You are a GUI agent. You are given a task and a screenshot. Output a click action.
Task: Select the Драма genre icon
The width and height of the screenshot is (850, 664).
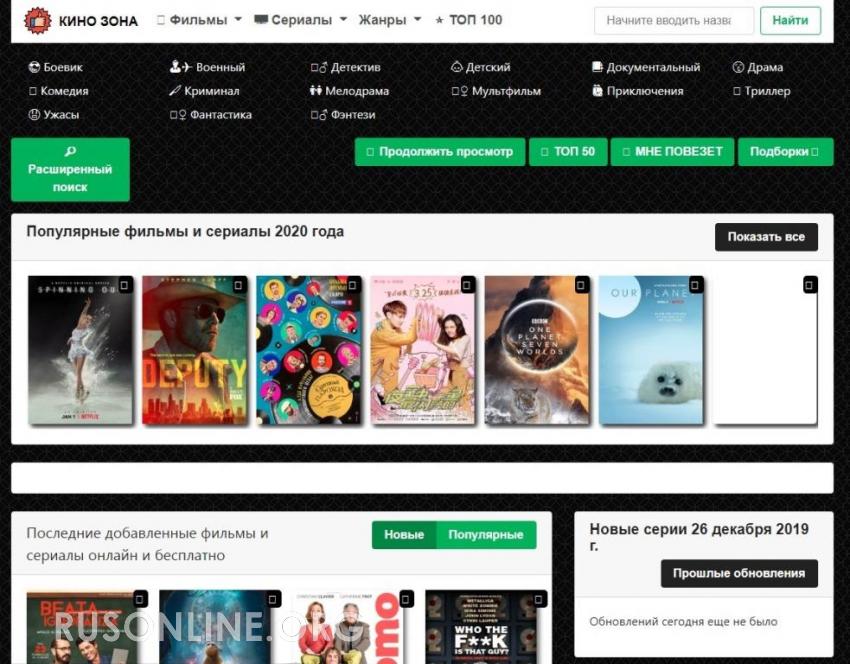click(738, 67)
